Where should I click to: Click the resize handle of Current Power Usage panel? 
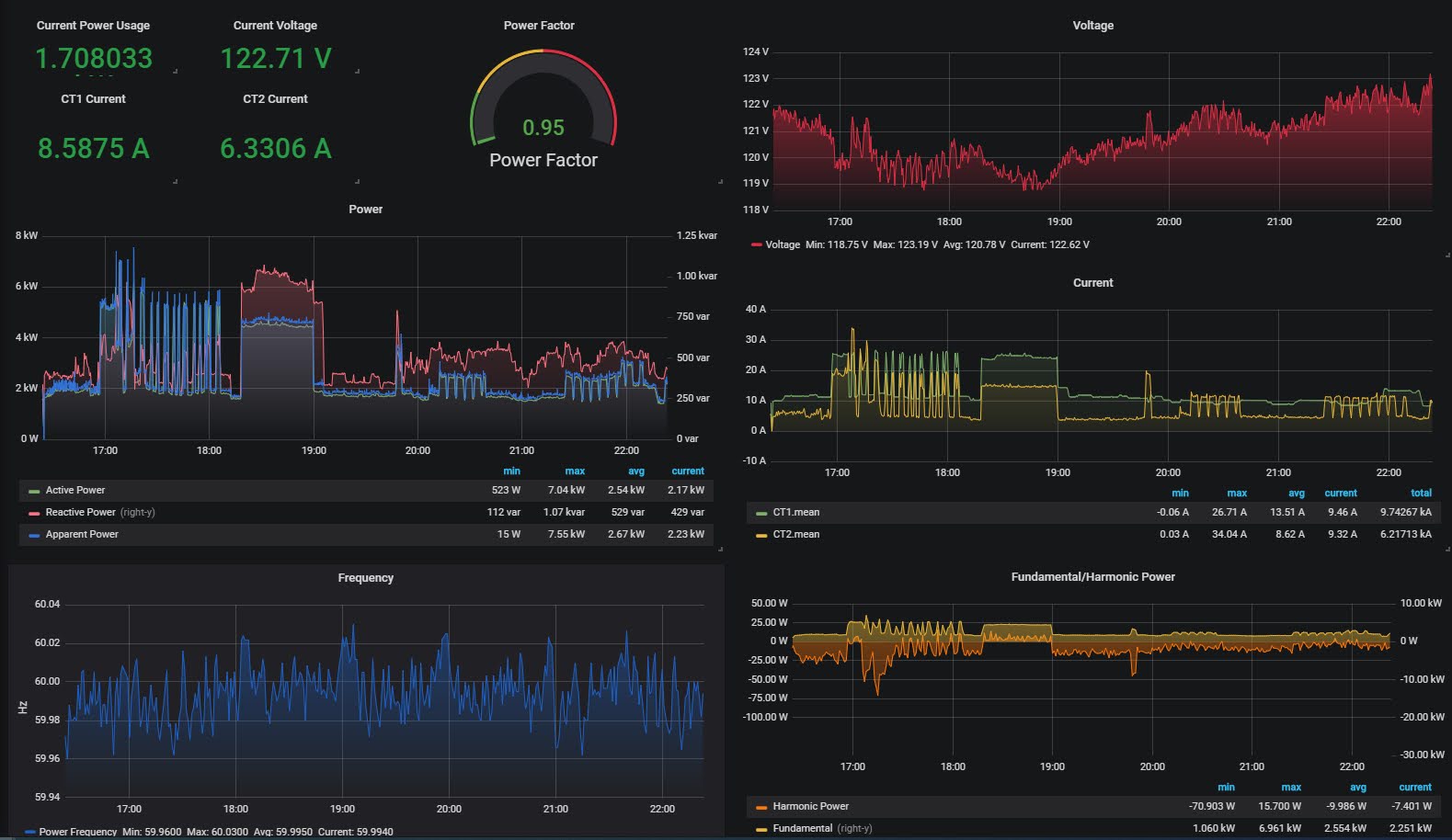175,71
